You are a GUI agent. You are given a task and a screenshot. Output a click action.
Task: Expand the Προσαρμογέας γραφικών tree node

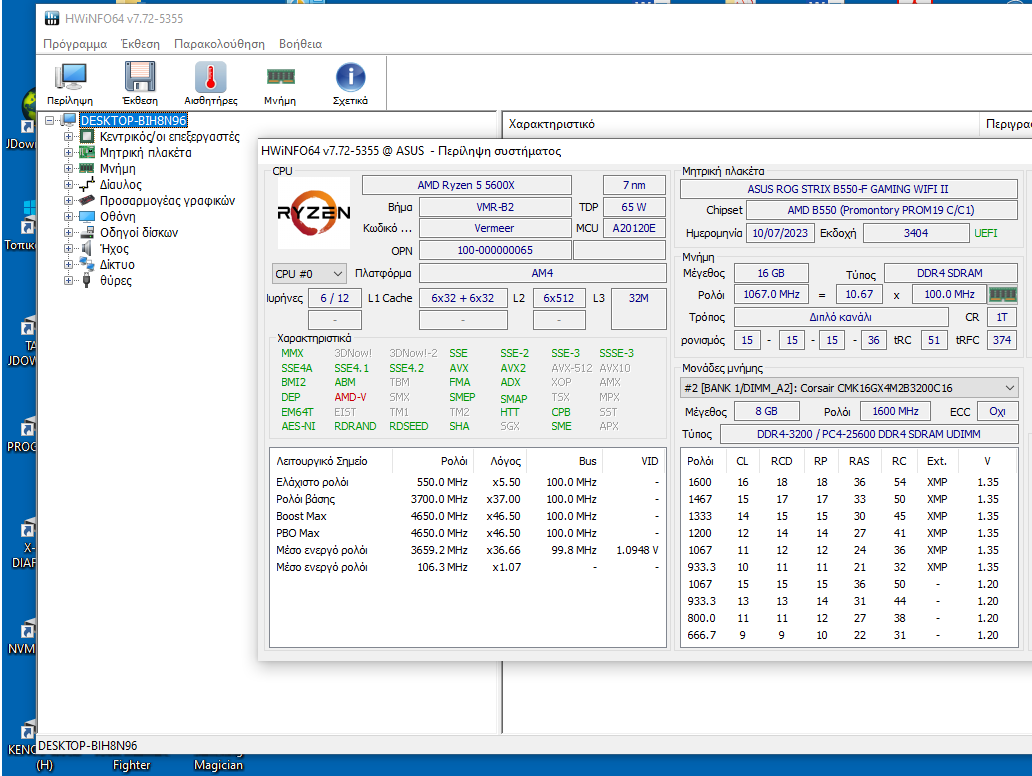tap(68, 200)
